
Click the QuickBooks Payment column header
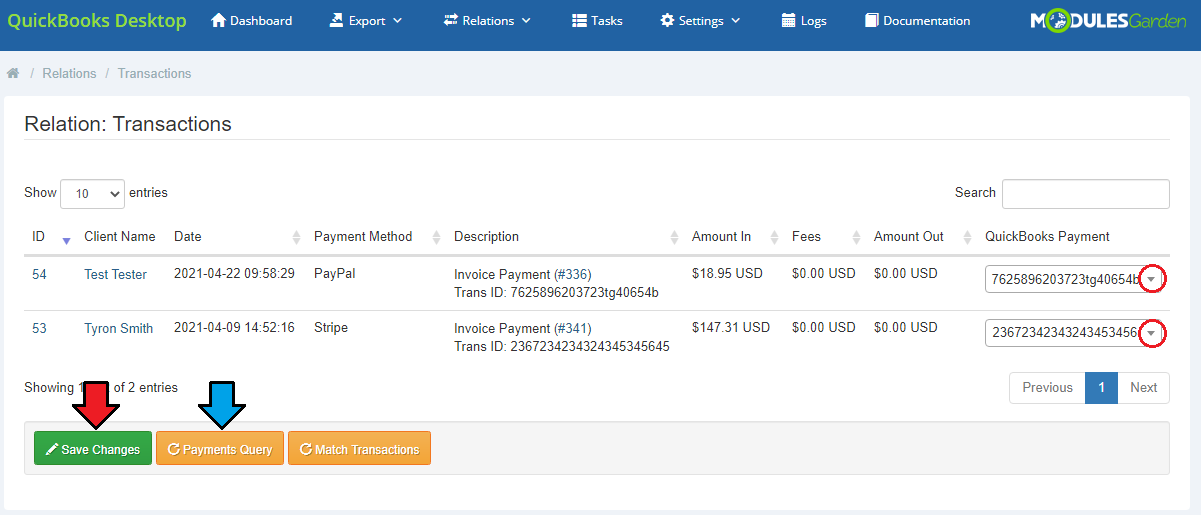click(x=1047, y=237)
